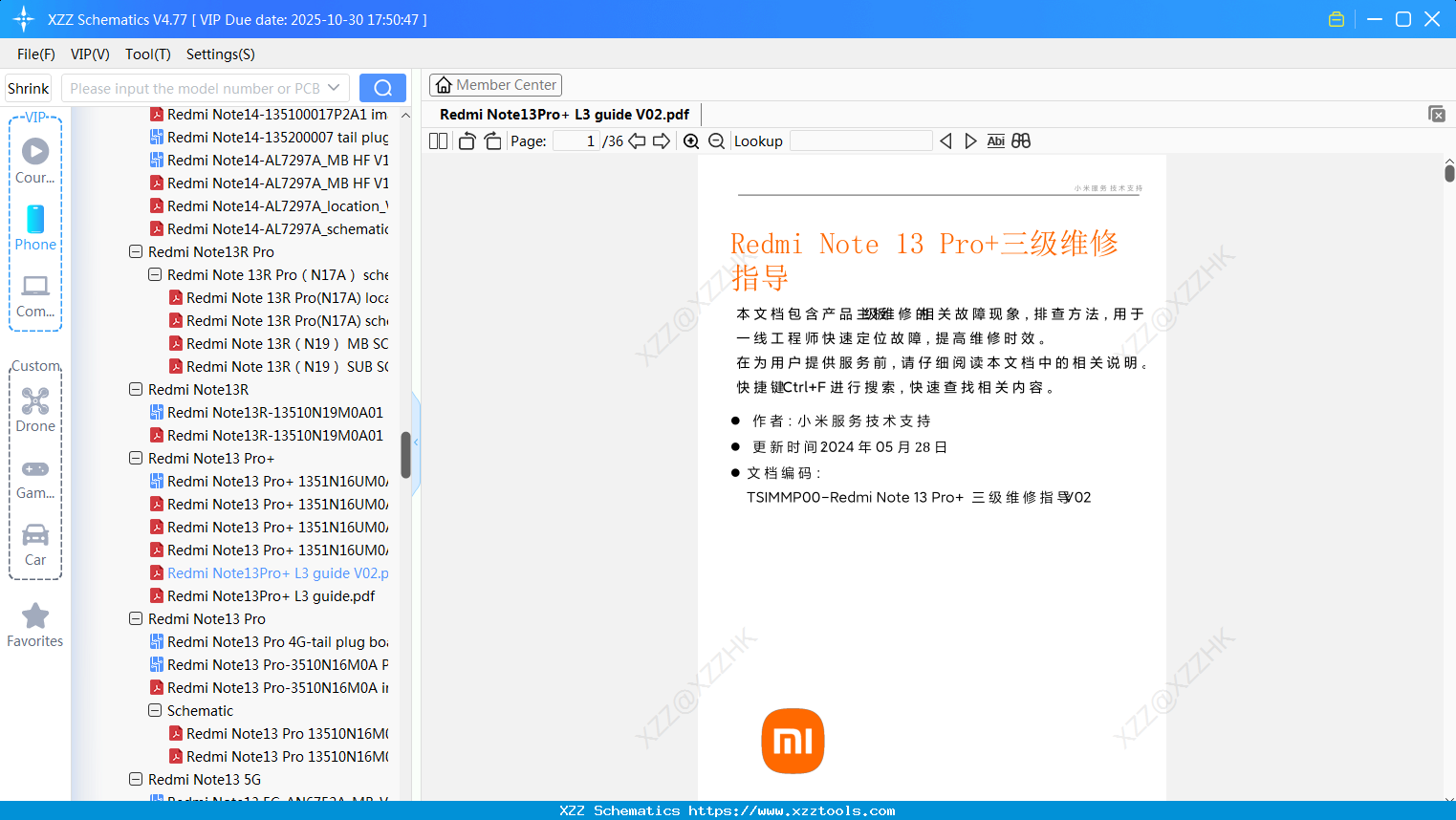Switch to two-page view mode
This screenshot has width=1456, height=820.
[437, 140]
